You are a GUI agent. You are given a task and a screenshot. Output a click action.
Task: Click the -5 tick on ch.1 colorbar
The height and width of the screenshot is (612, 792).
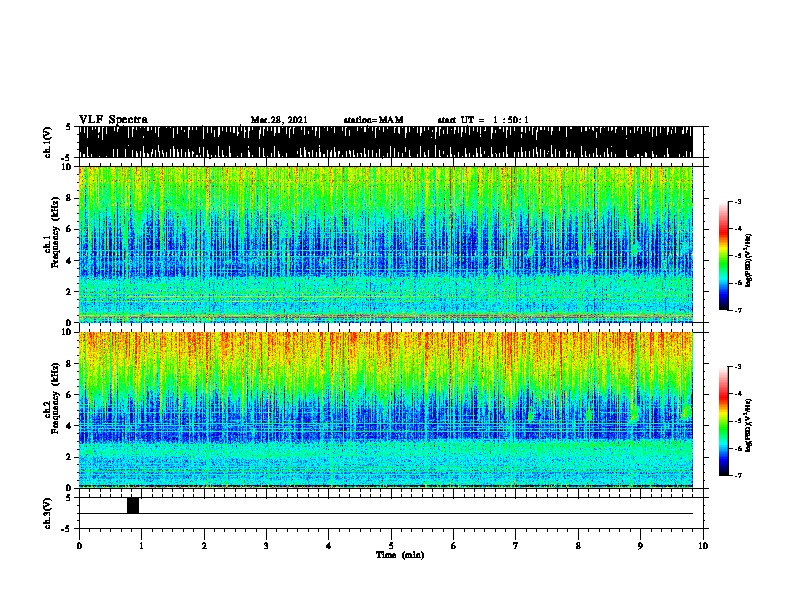pos(737,256)
